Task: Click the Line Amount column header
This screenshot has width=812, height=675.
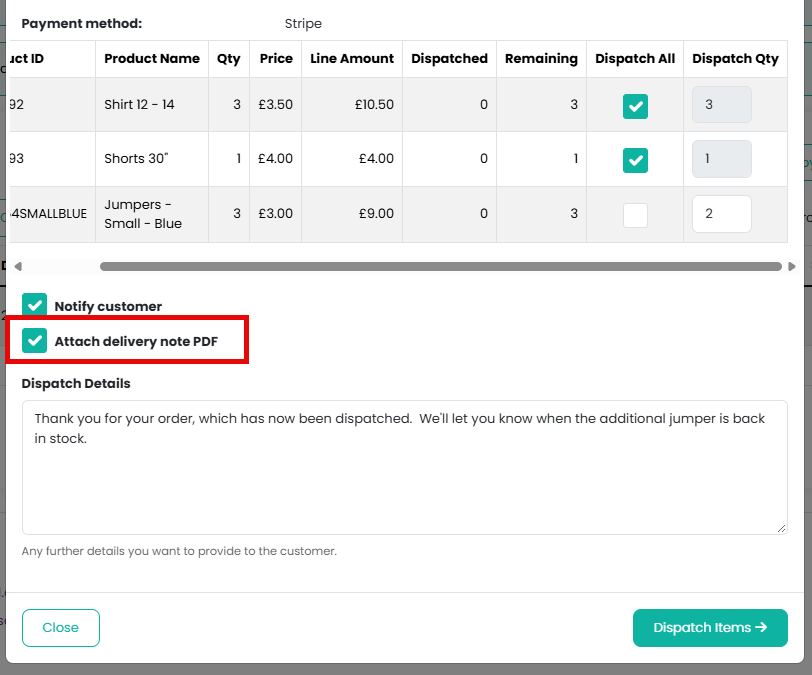Action: [352, 59]
